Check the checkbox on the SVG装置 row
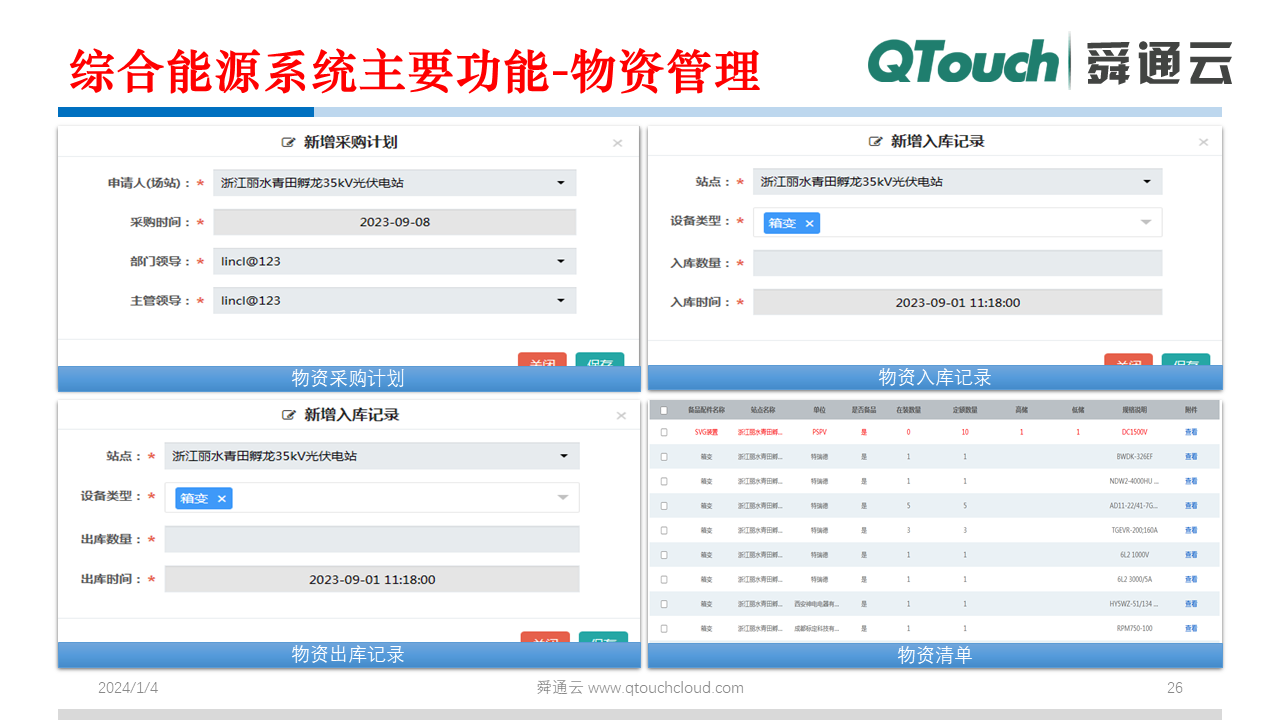The height and width of the screenshot is (720, 1280). tap(662, 432)
